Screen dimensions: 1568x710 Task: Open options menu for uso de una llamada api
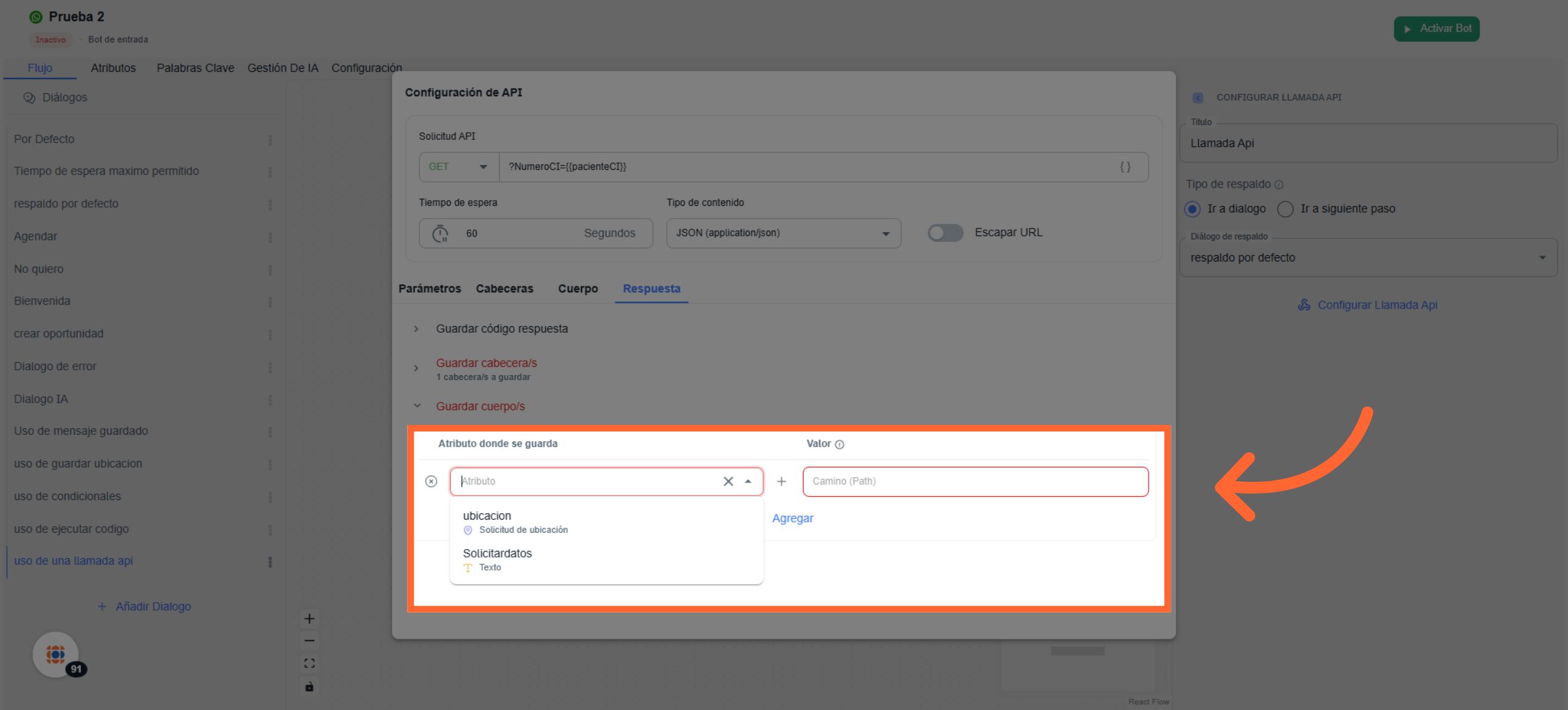click(x=270, y=562)
